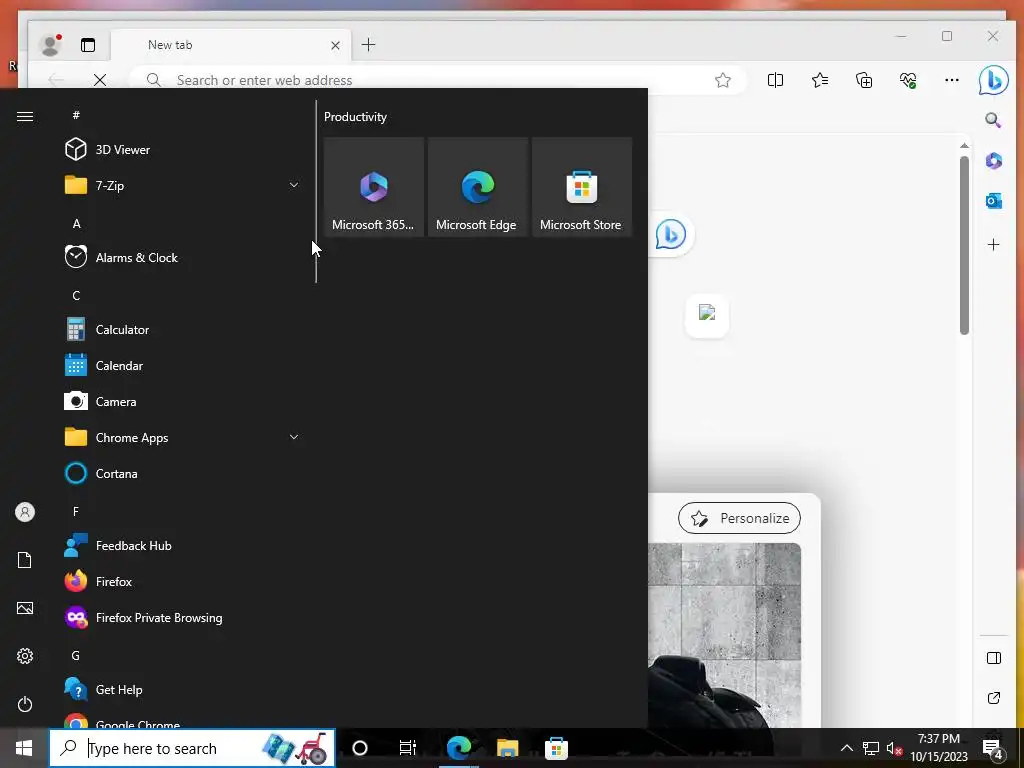The width and height of the screenshot is (1024, 768).
Task: Open a new tab with plus button
Action: pos(368,44)
